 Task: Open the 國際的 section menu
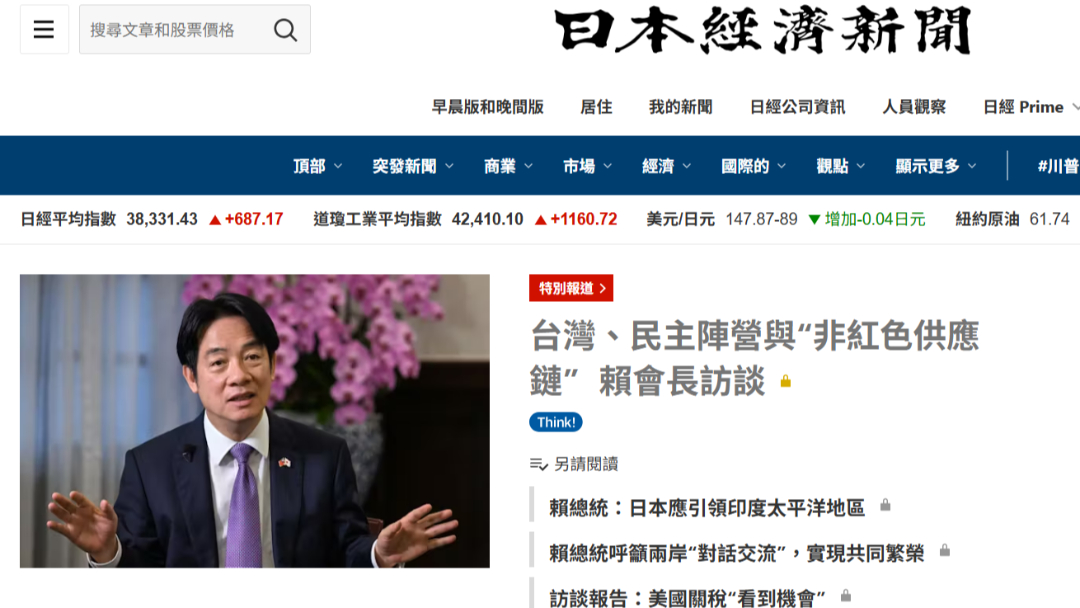[x=754, y=166]
